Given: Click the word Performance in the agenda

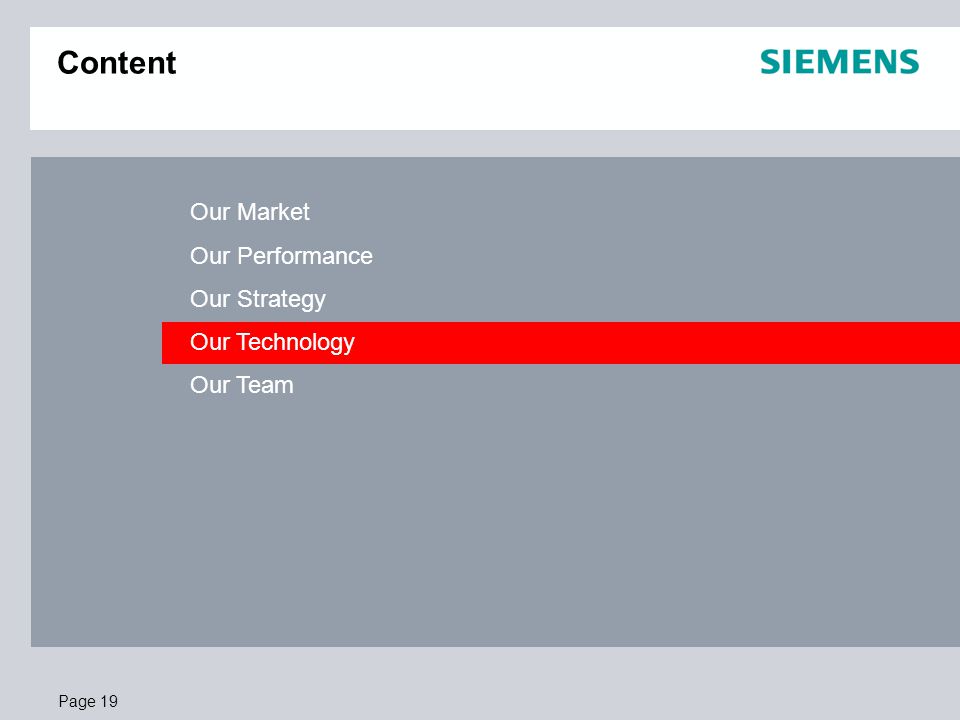Looking at the screenshot, I should (305, 256).
